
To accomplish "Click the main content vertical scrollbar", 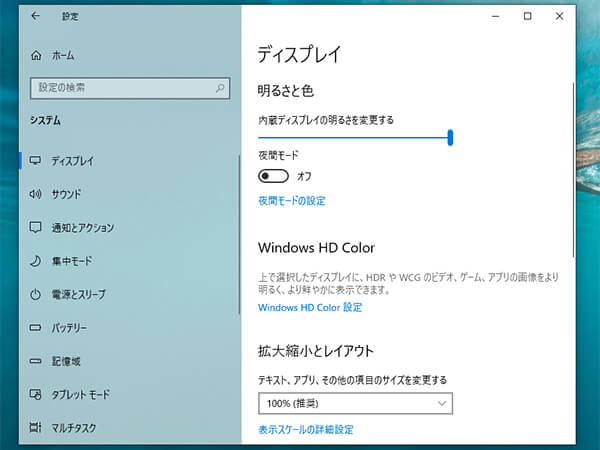I will tap(573, 170).
